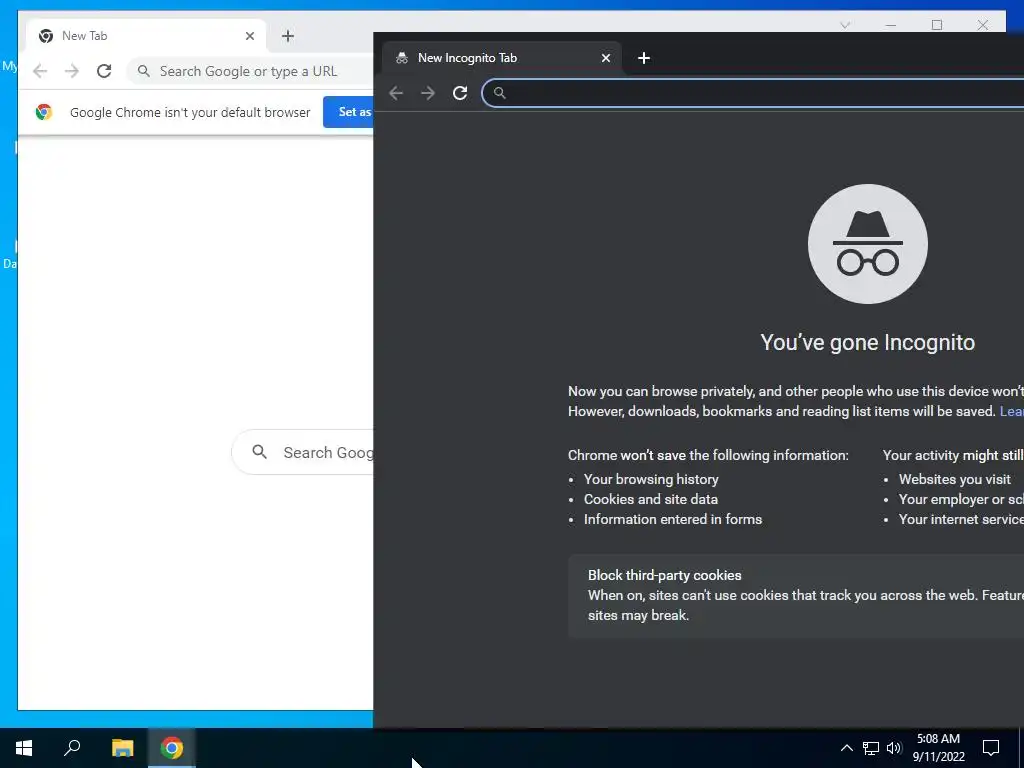Go forward in the normal Chrome window
The image size is (1024, 768).
72,71
